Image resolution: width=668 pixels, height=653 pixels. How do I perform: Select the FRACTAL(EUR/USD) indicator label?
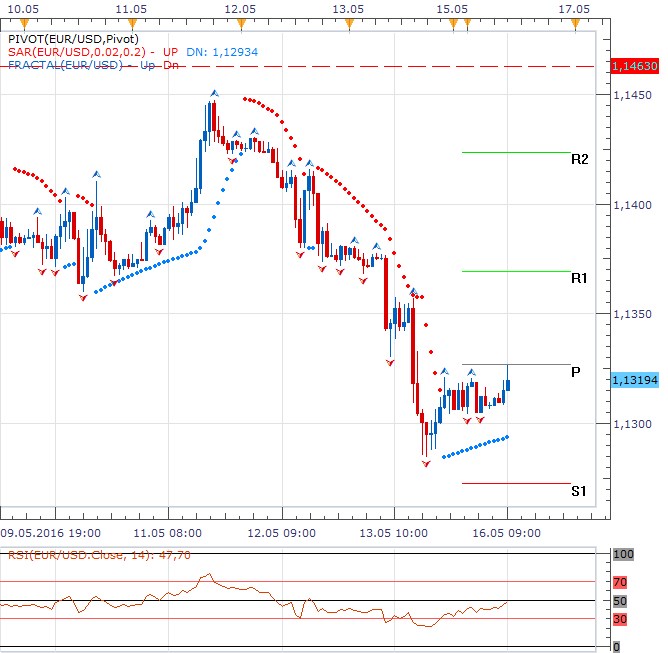point(64,65)
